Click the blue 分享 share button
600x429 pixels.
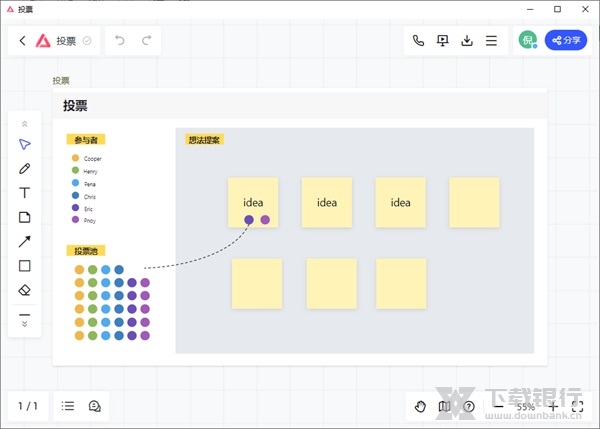click(565, 41)
